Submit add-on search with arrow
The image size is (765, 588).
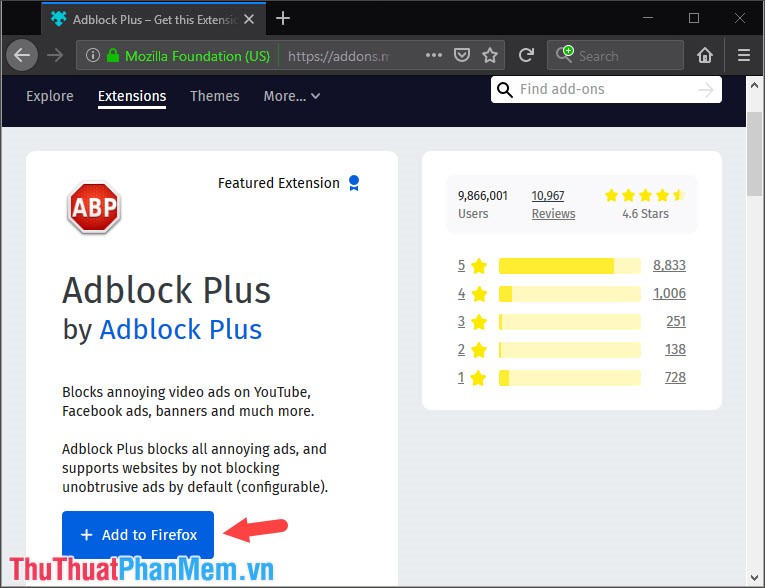(x=705, y=90)
